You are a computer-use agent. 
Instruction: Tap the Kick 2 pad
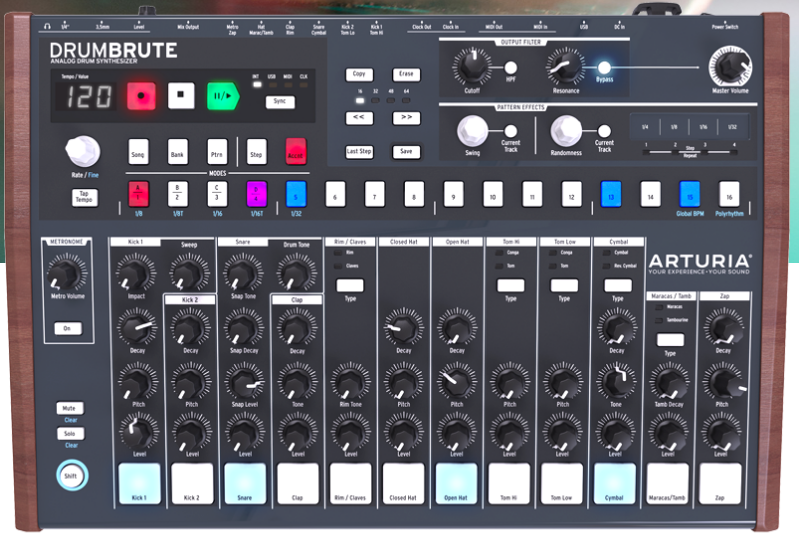click(192, 483)
